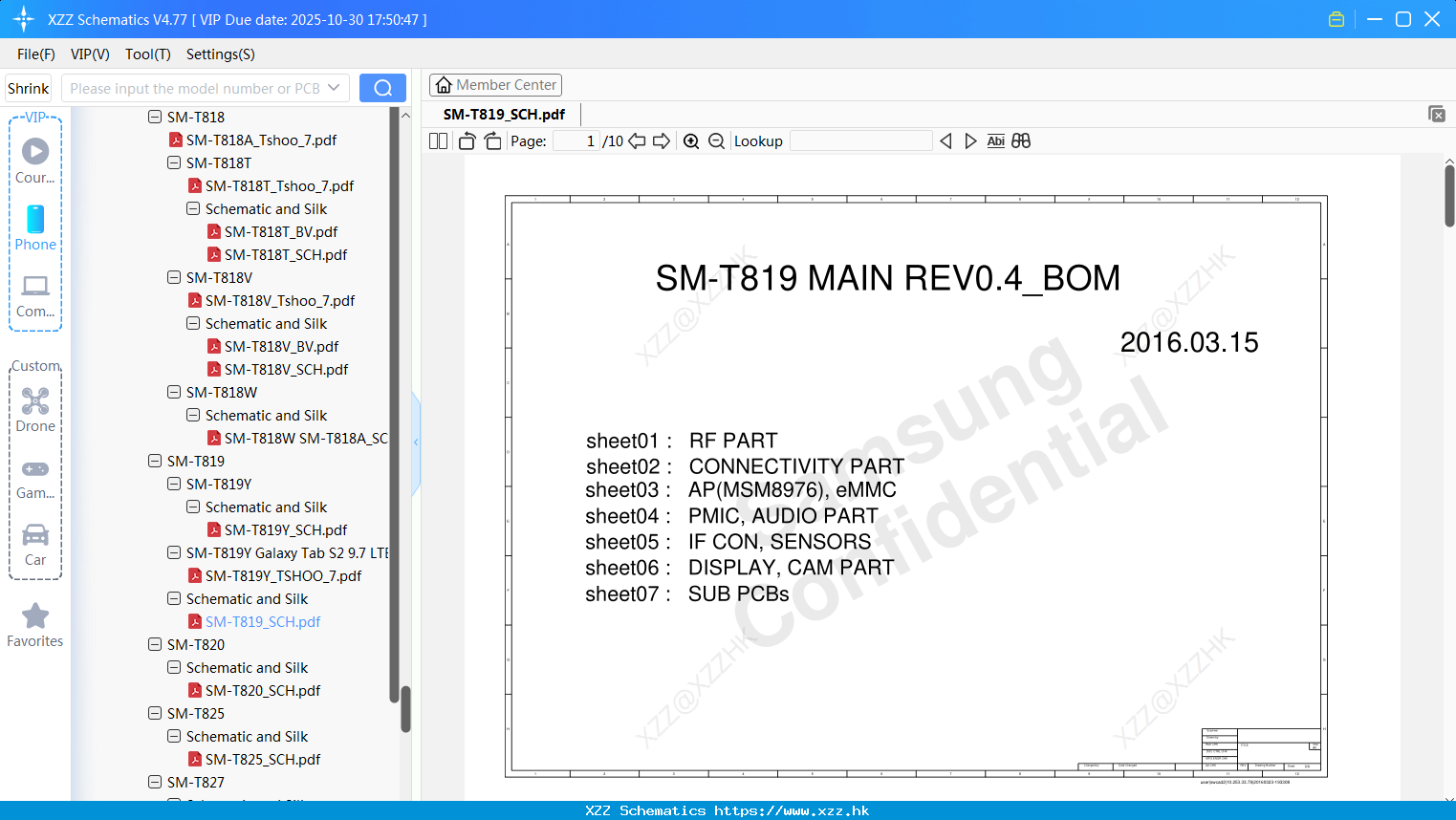
Task: Toggle whole-word match Abi icon
Action: tap(995, 140)
